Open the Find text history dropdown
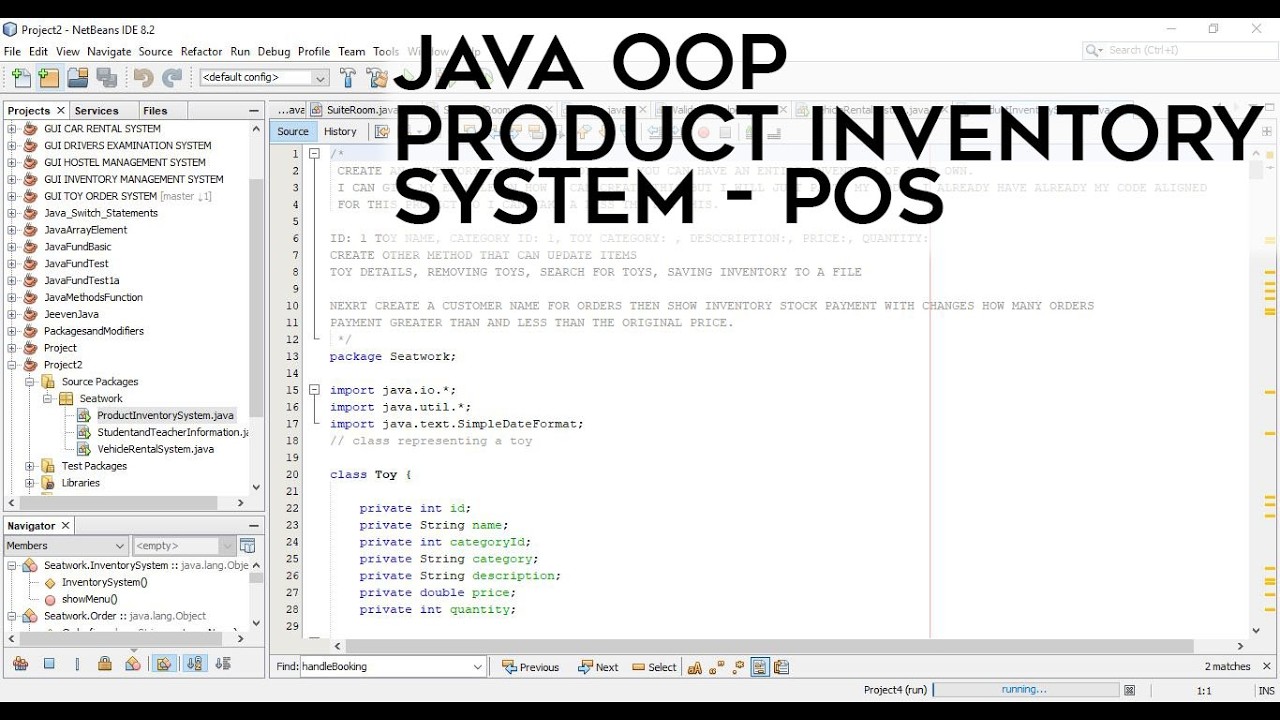 click(x=478, y=667)
